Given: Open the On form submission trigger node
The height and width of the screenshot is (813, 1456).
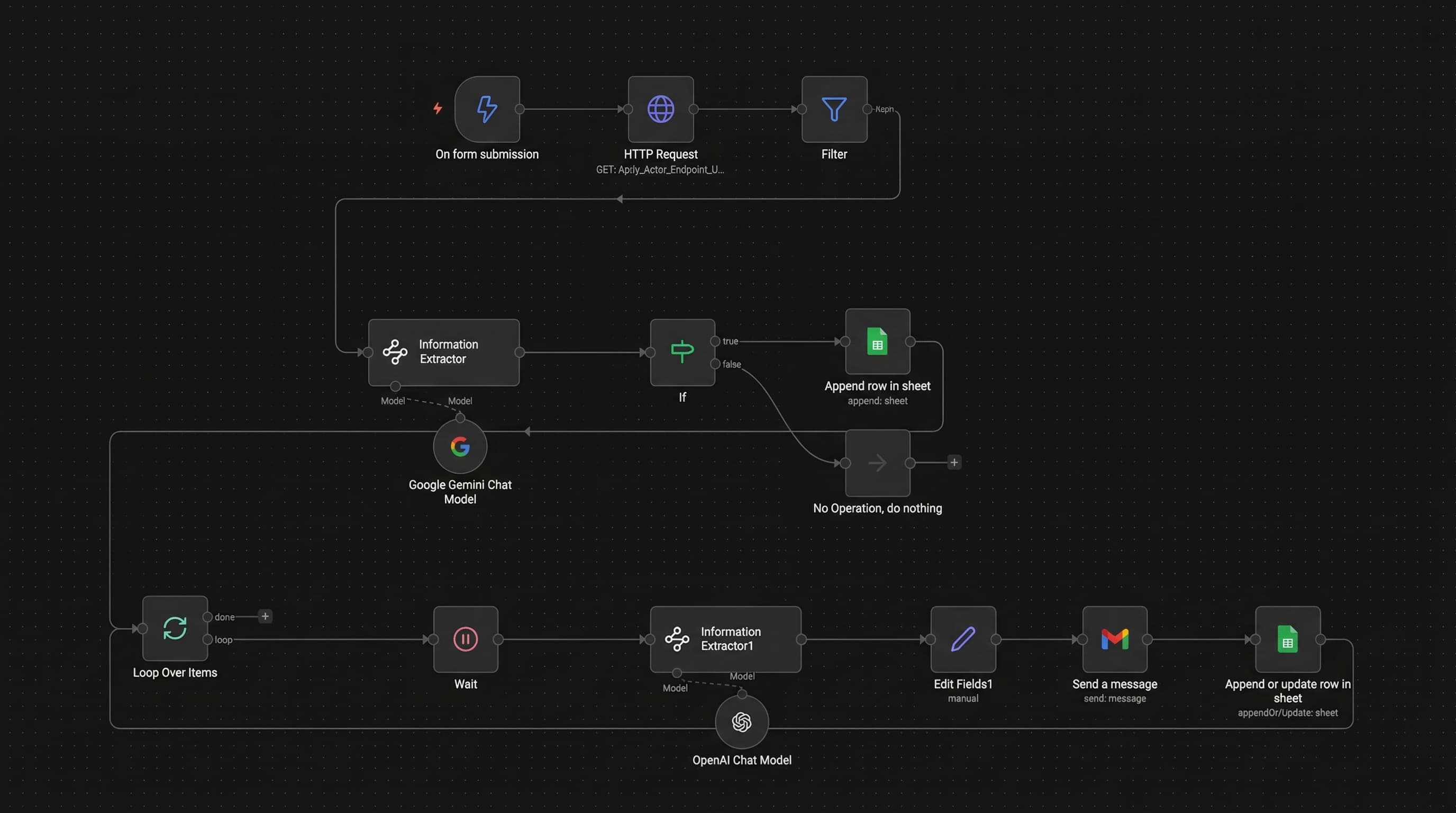Looking at the screenshot, I should click(x=486, y=110).
